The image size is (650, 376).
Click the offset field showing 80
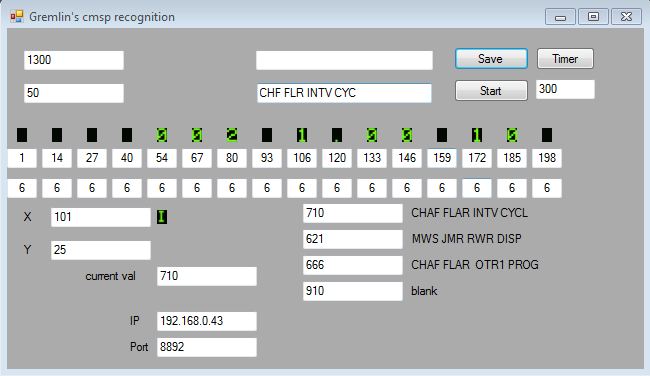[232, 158]
